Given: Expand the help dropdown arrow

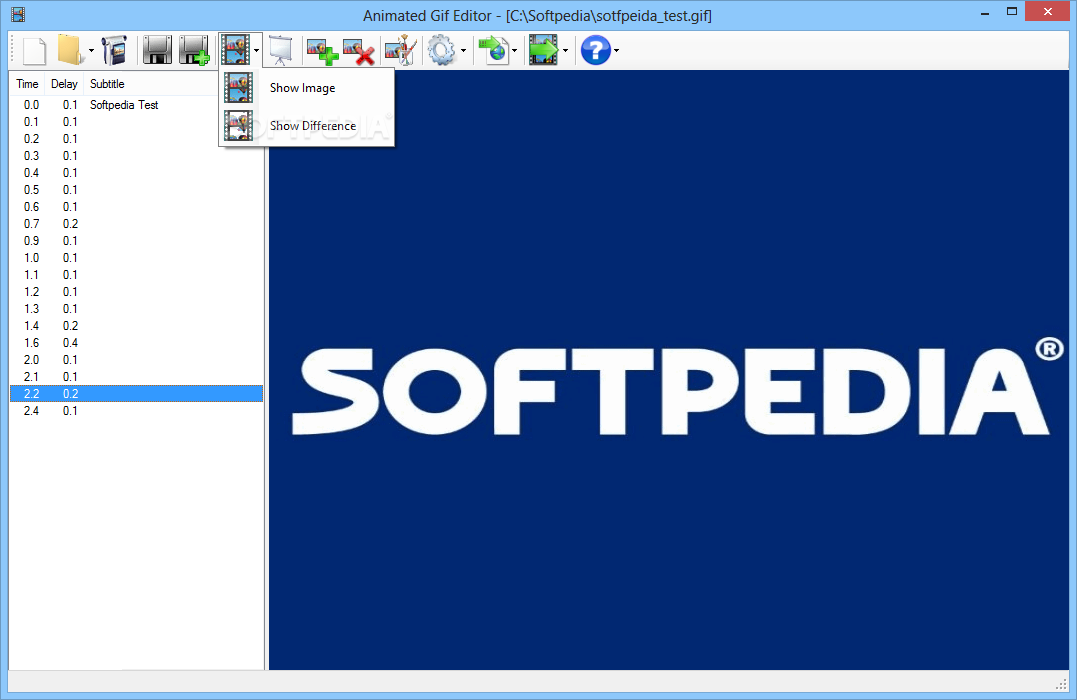Looking at the screenshot, I should coord(616,51).
